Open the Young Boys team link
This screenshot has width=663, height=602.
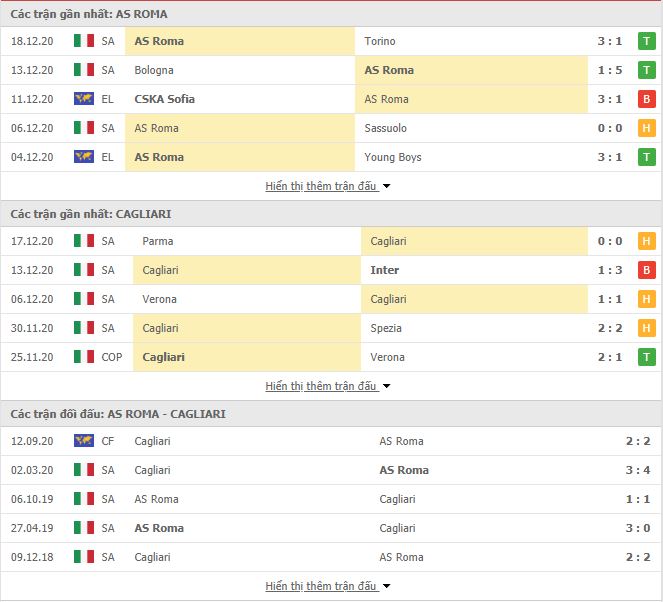click(393, 157)
